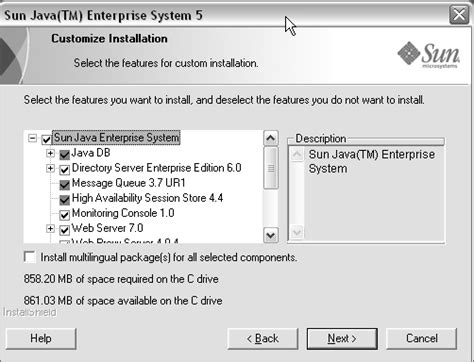Viewport: 474px width, 362px height.
Task: Select Directory Server Enterprise Edition 6.0 item
Action: (156, 168)
